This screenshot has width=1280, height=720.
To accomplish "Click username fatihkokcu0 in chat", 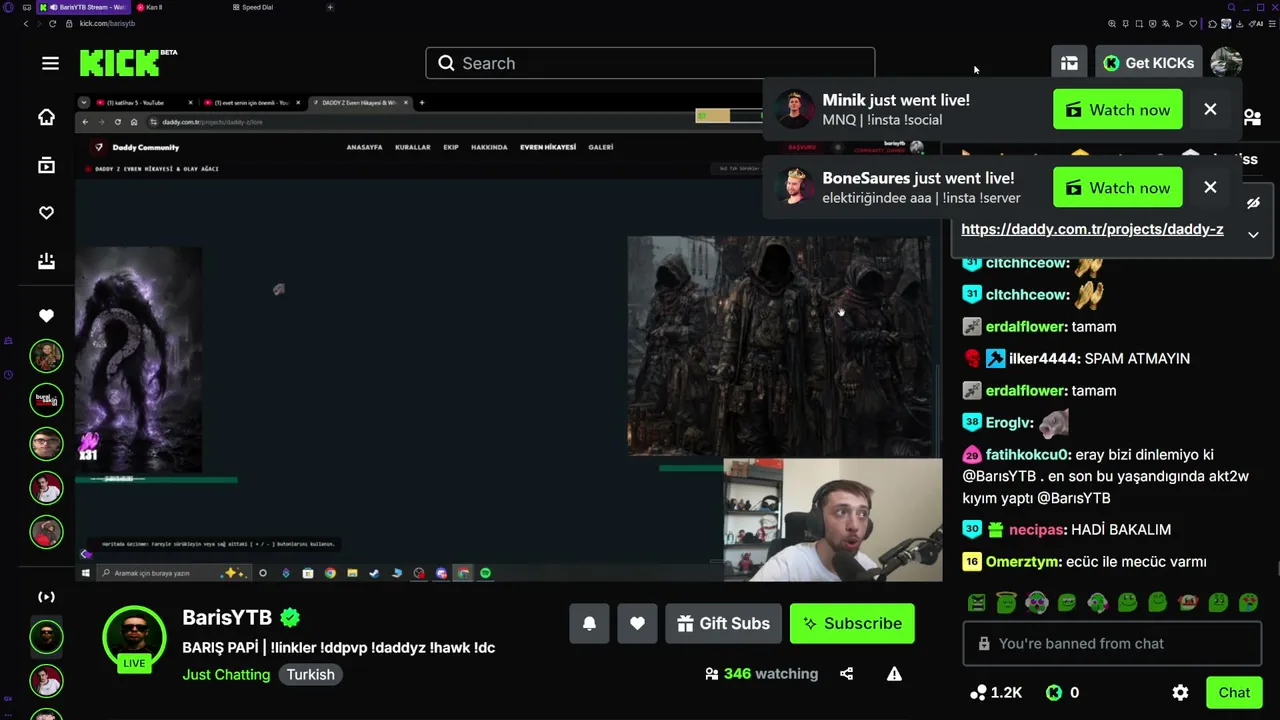I will 1028,454.
